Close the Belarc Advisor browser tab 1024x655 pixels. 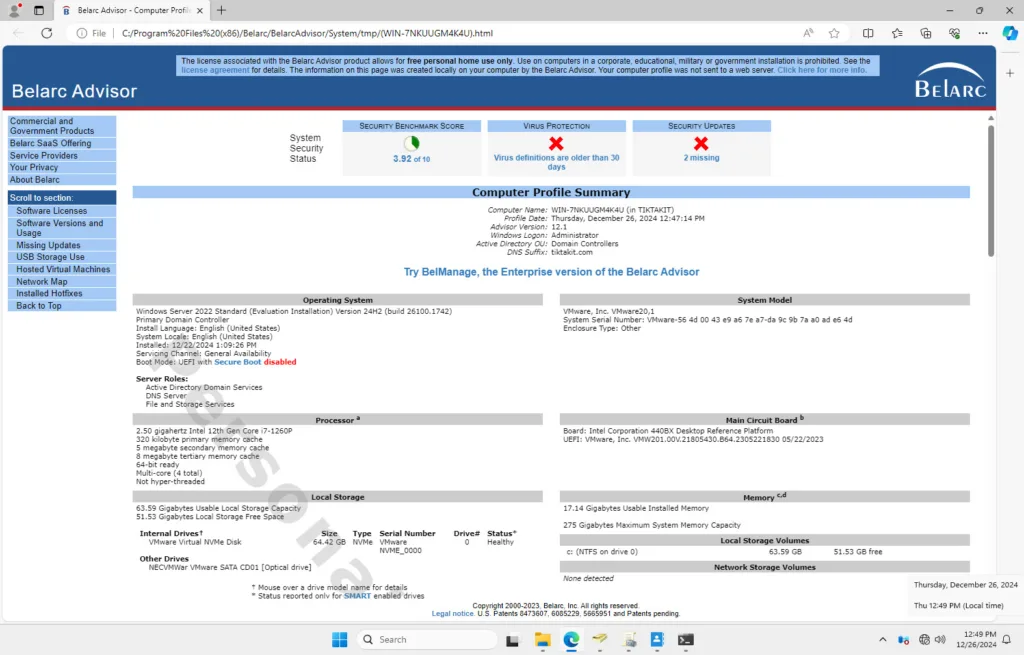[x=200, y=10]
